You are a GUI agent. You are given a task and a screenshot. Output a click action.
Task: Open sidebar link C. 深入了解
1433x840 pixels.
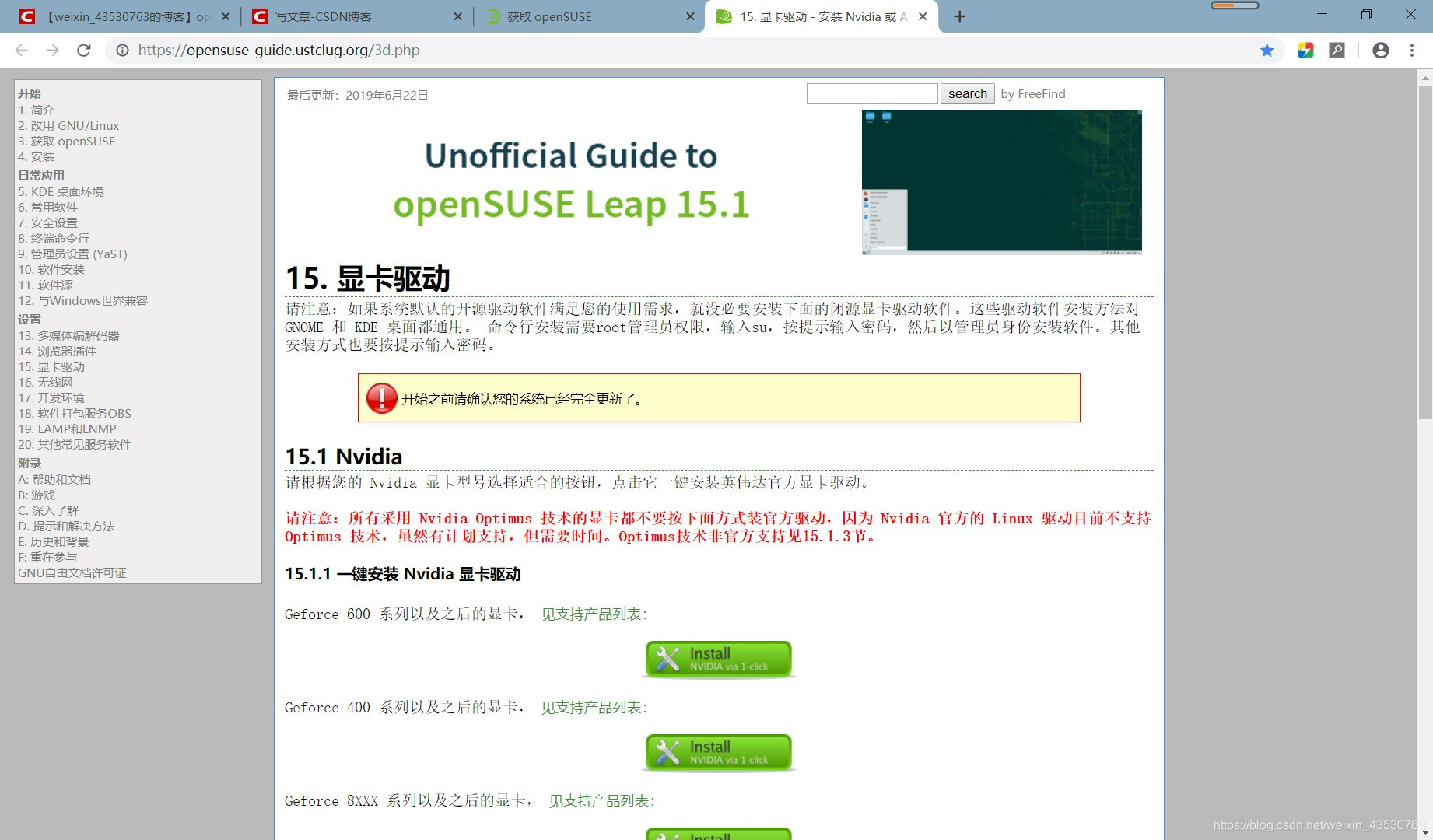tap(48, 511)
